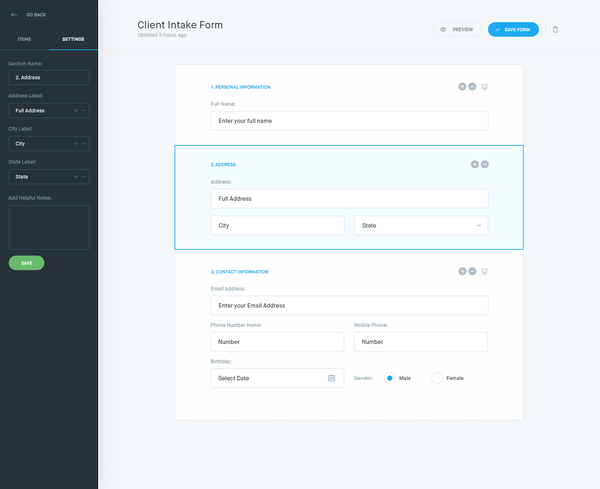Viewport: 600px width, 489px height.
Task: Open the State dropdown
Action: pos(421,225)
